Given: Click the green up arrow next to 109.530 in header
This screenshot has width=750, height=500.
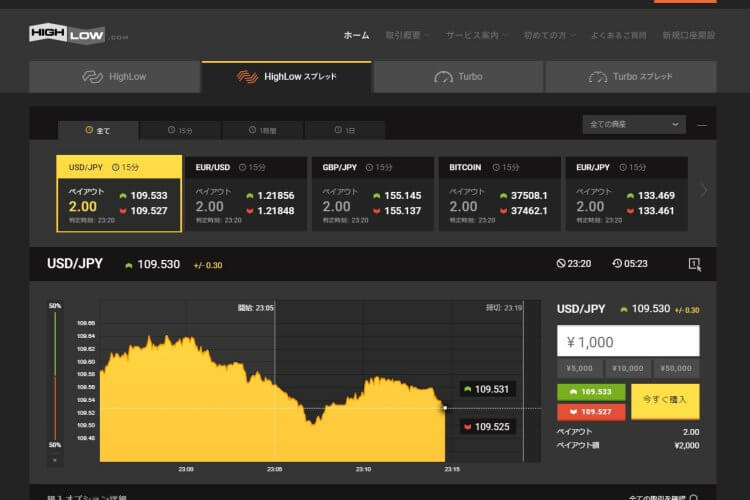Looking at the screenshot, I should tap(129, 265).
